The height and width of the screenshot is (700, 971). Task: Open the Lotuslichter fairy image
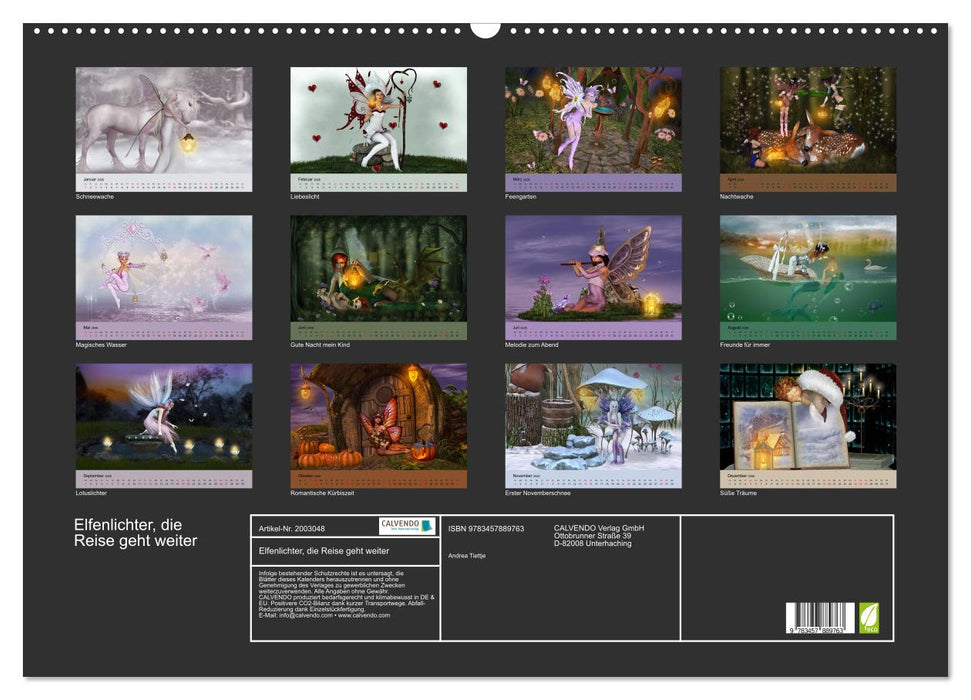[x=164, y=416]
